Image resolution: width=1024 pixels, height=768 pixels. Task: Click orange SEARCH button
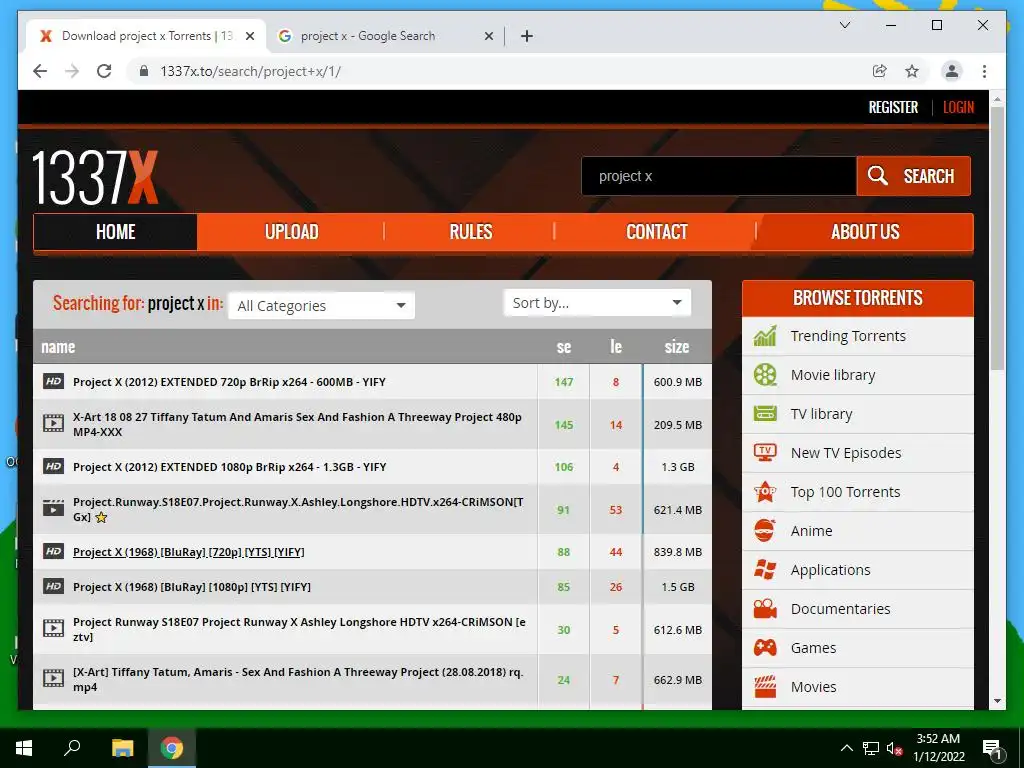tap(914, 176)
